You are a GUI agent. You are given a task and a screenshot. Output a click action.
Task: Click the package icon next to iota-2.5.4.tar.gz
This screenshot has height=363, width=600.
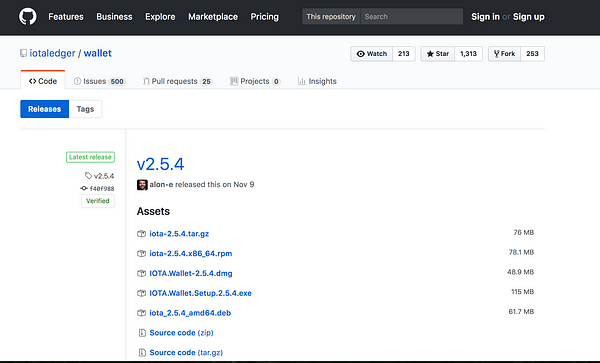click(x=142, y=234)
